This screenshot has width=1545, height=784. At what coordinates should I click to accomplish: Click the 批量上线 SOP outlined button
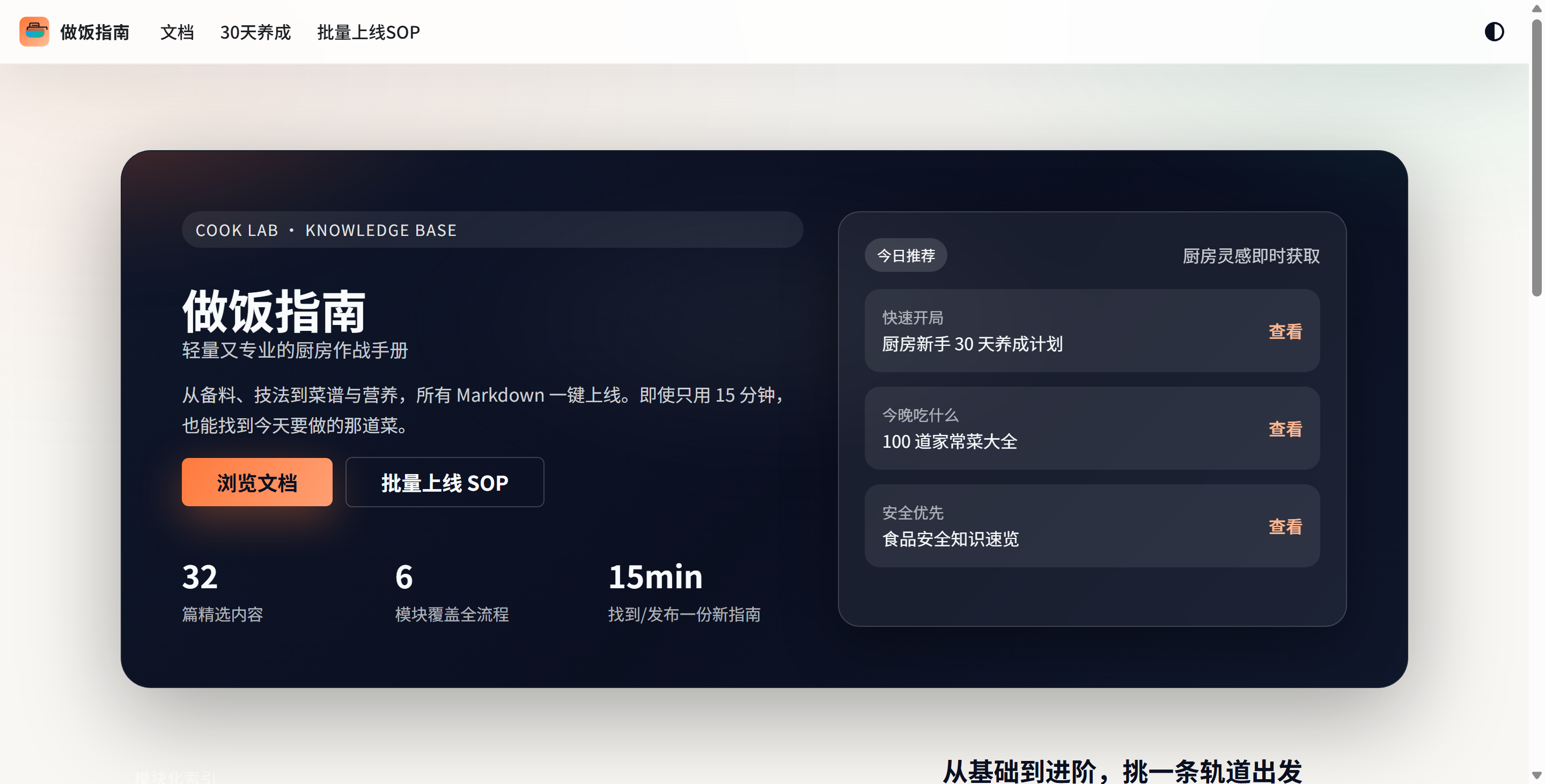[444, 482]
